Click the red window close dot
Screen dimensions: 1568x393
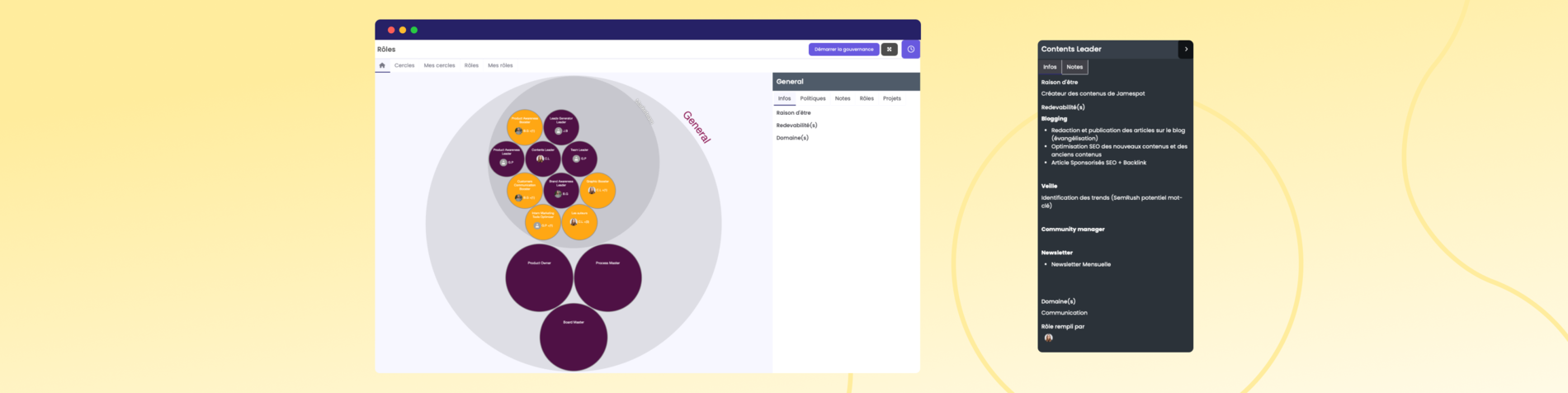[x=391, y=30]
